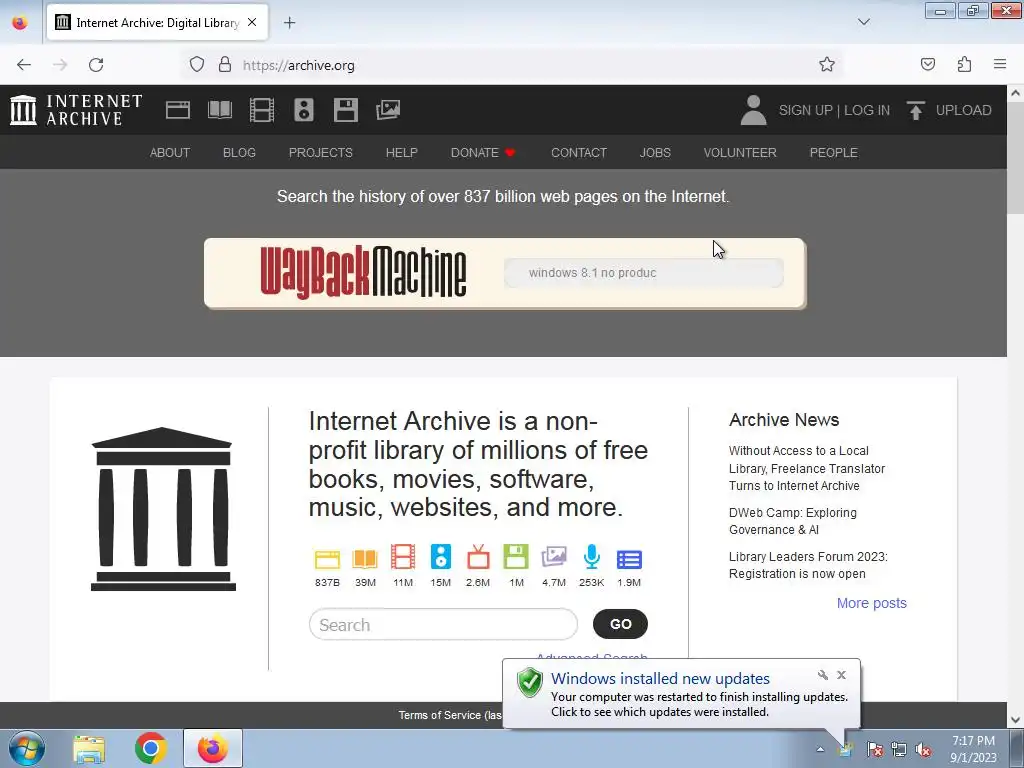Open the CONTACT menu item
The image size is (1024, 768).
pyautogui.click(x=579, y=152)
